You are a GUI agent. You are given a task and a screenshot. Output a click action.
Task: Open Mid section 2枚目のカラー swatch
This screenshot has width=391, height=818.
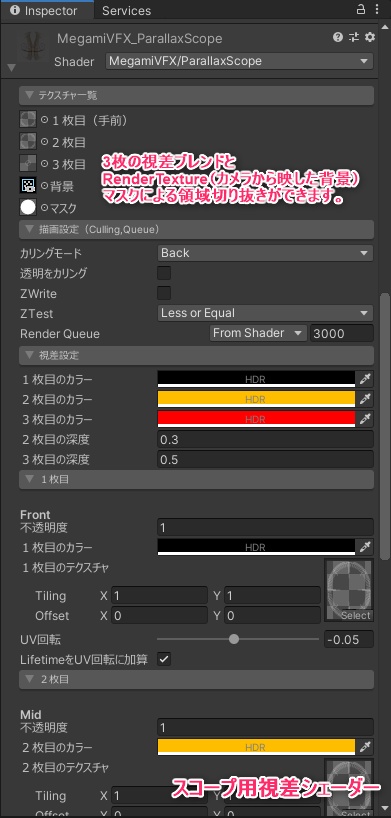256,747
